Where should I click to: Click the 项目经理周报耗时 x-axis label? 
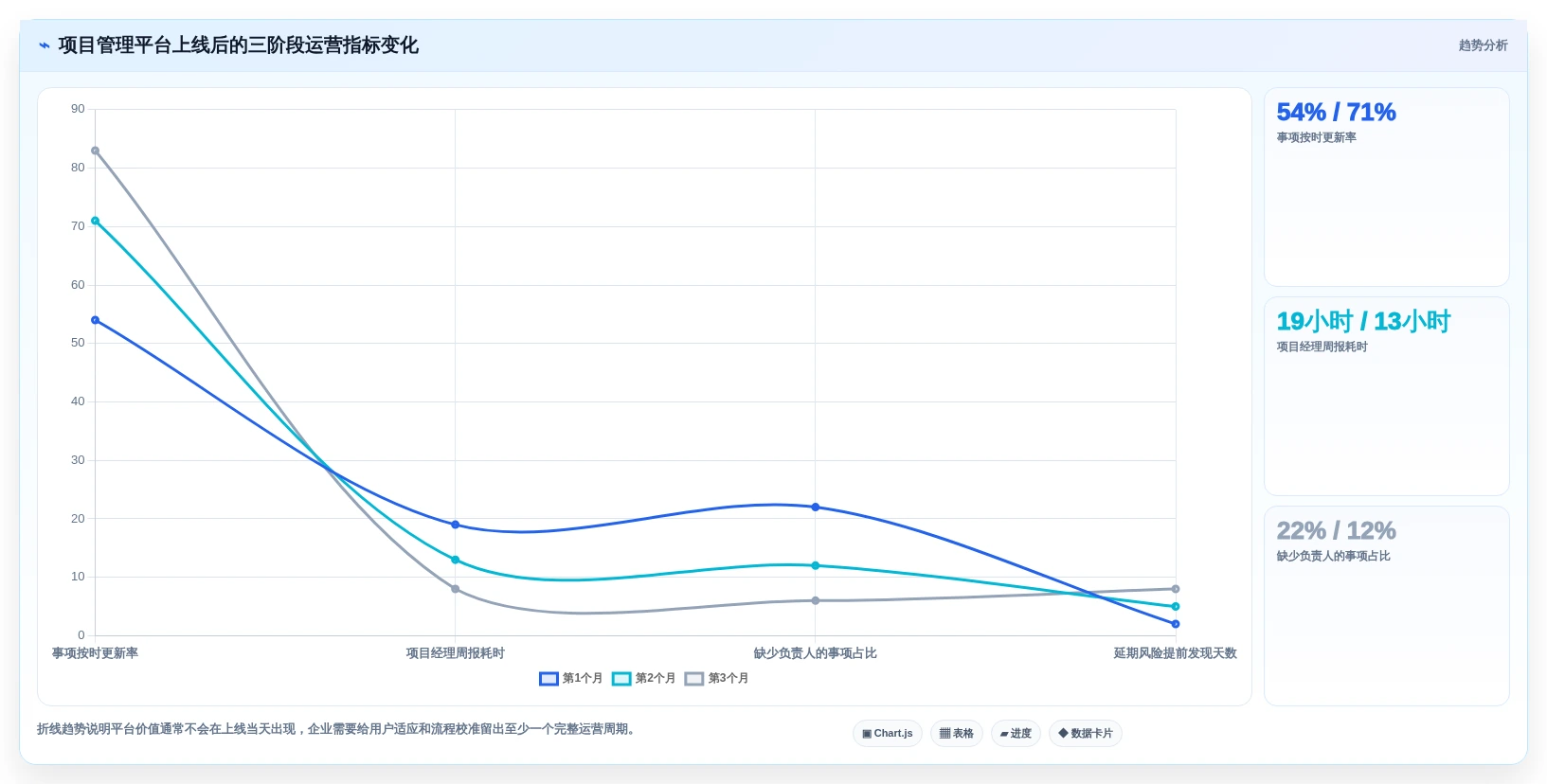tap(455, 653)
